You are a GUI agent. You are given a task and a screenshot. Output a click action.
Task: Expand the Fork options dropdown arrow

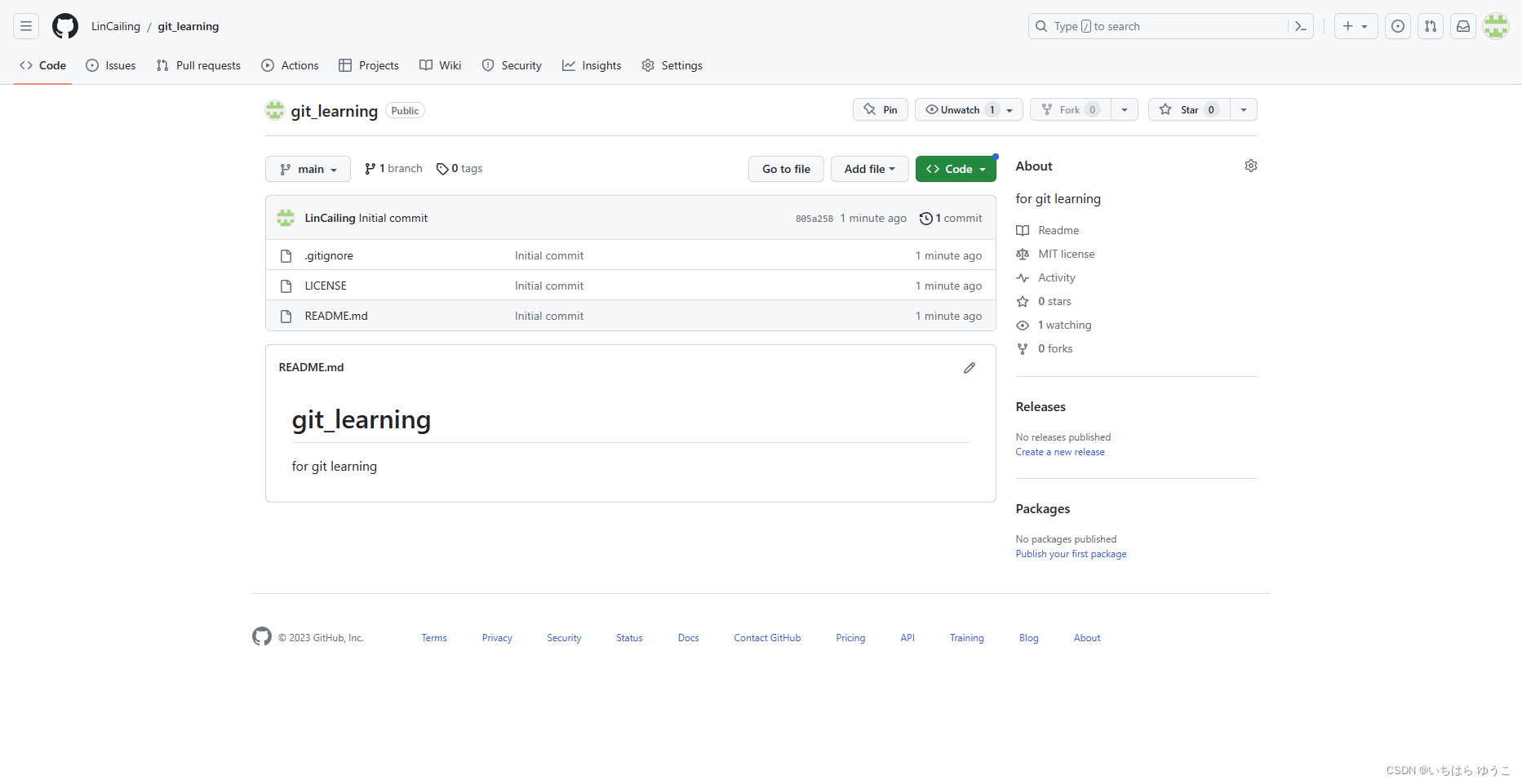pos(1125,109)
